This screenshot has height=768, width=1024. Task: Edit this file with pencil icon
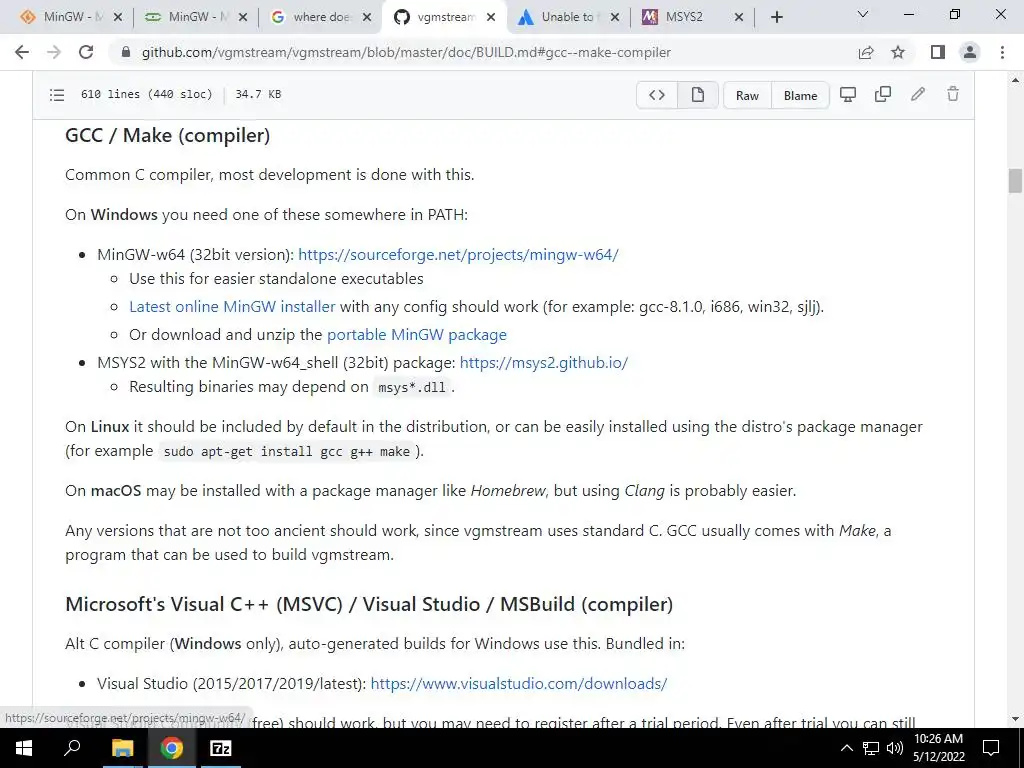pyautogui.click(x=918, y=95)
